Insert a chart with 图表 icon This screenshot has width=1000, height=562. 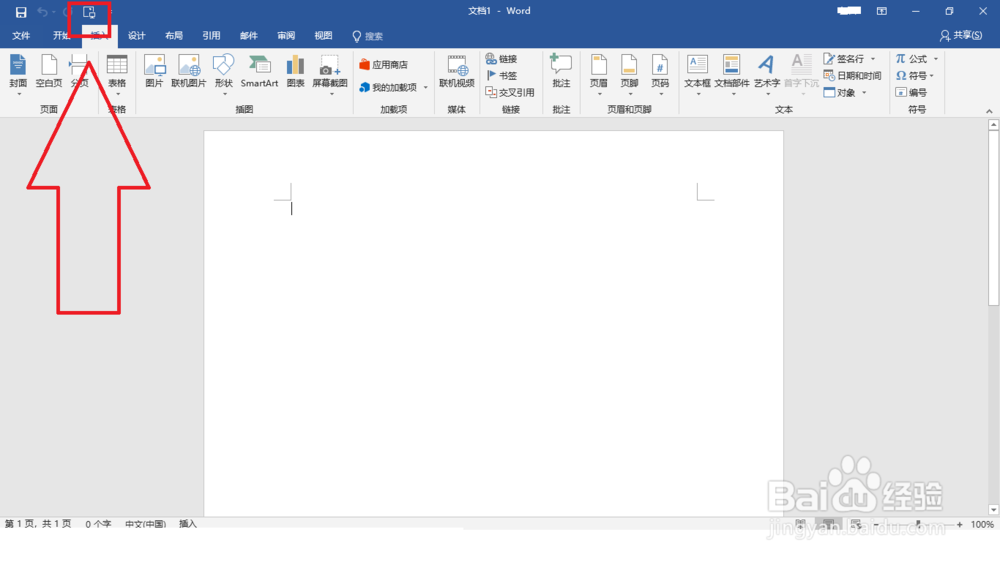295,71
